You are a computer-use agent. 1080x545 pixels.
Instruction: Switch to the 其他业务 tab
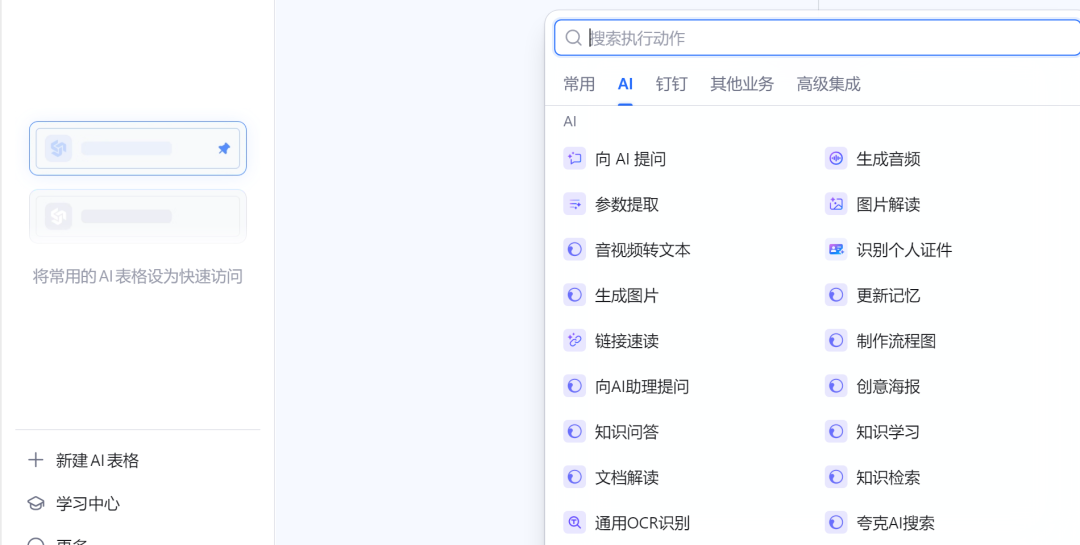(742, 84)
